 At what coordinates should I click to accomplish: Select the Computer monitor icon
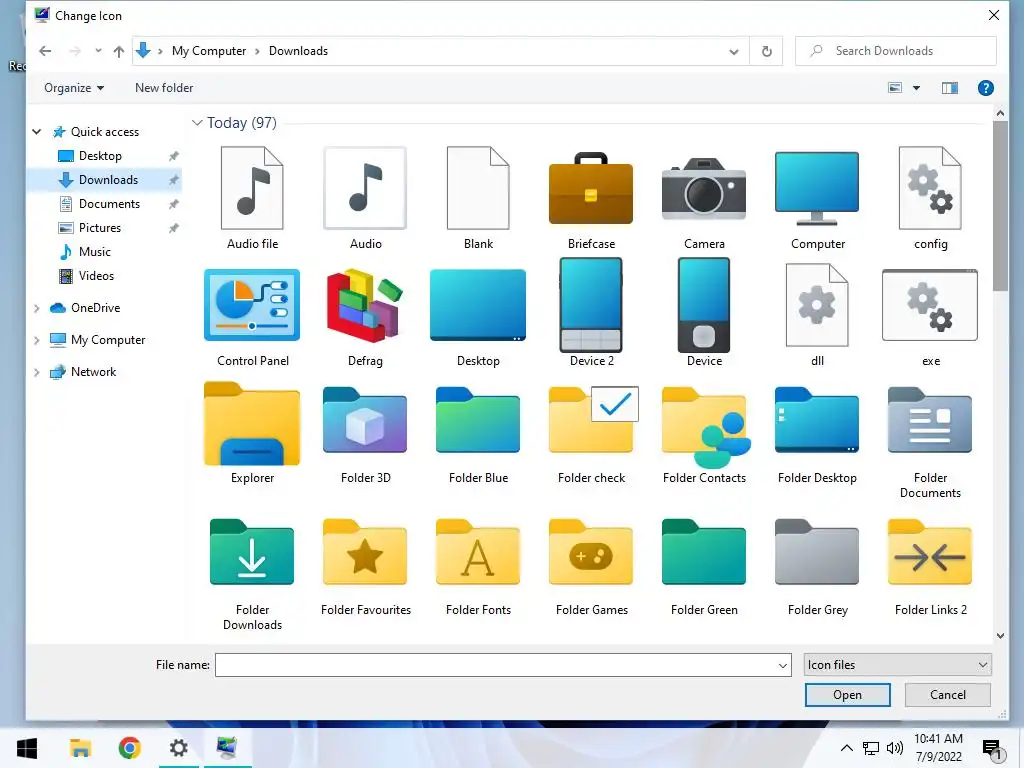click(817, 188)
